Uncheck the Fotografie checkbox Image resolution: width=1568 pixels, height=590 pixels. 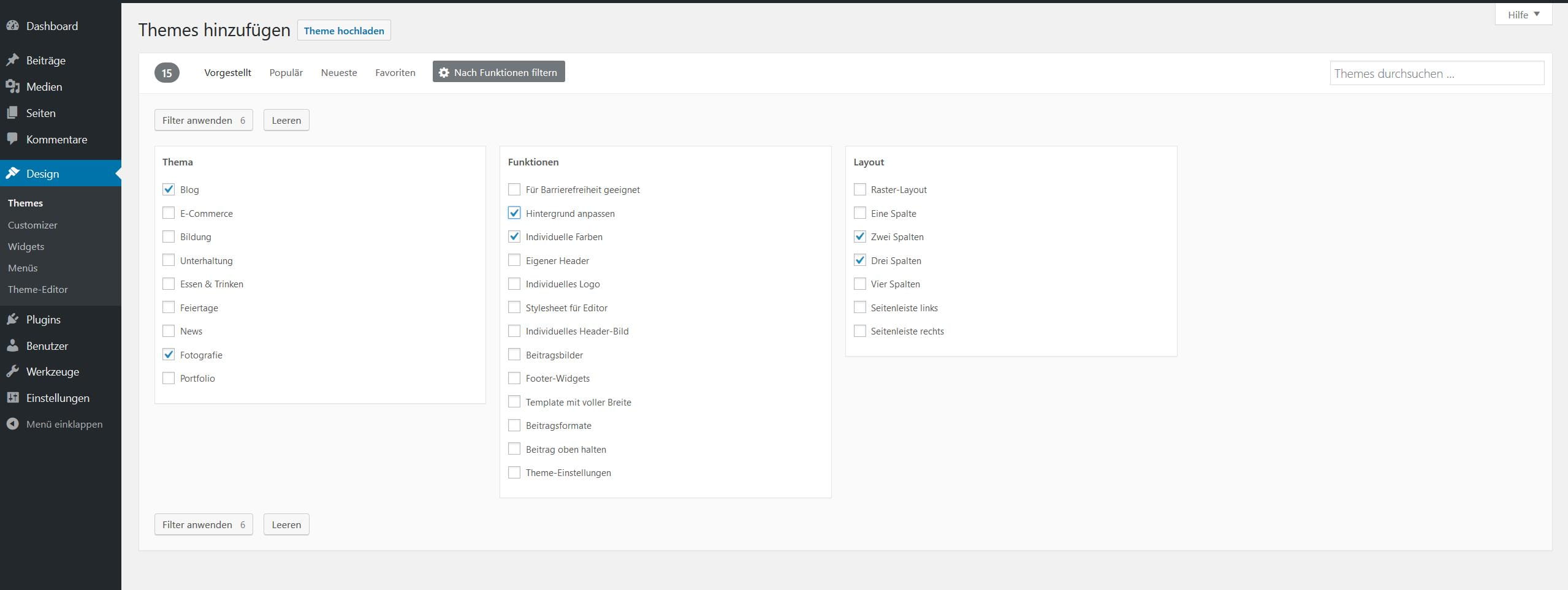pos(169,355)
